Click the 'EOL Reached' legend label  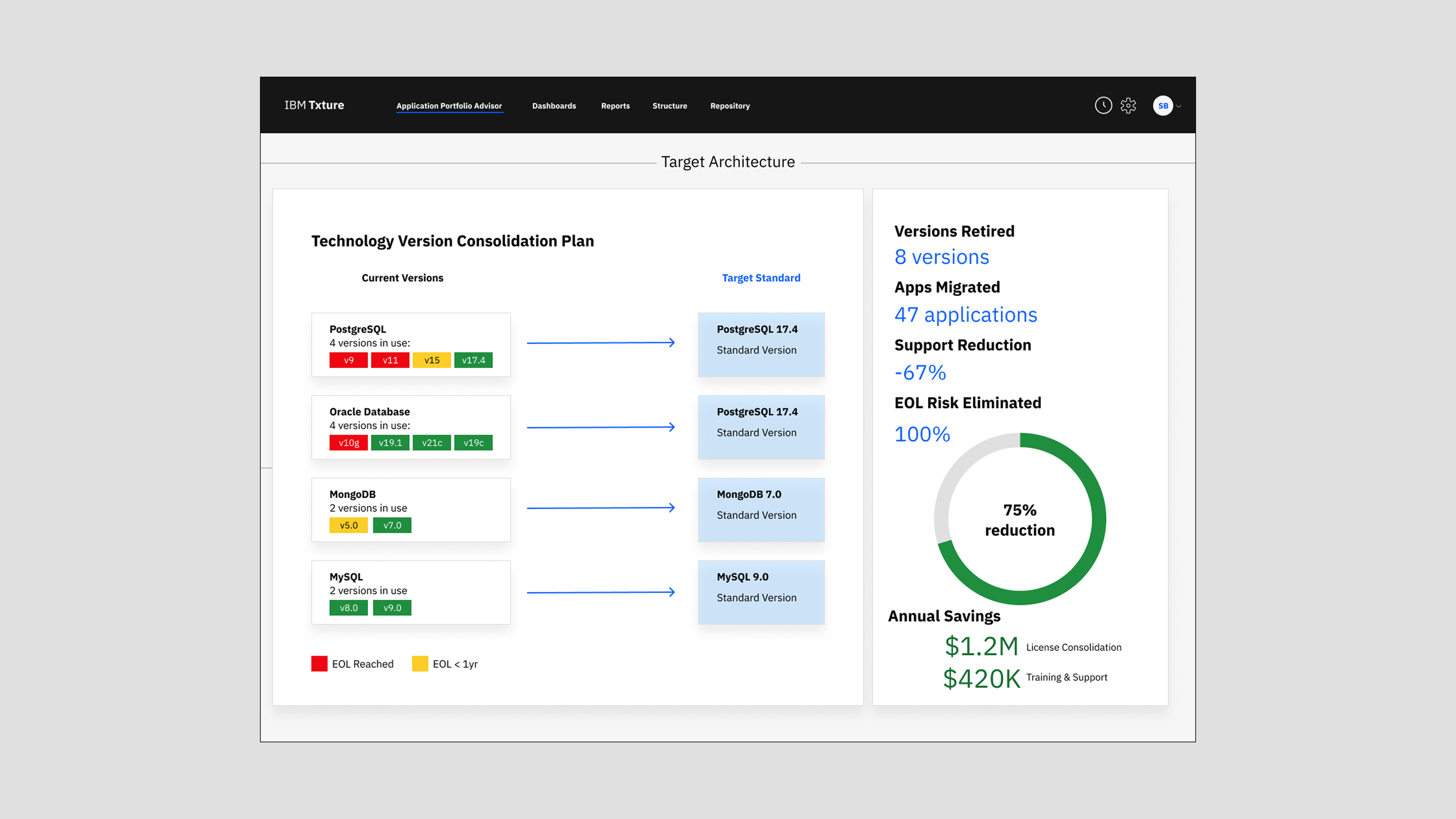coord(362,664)
